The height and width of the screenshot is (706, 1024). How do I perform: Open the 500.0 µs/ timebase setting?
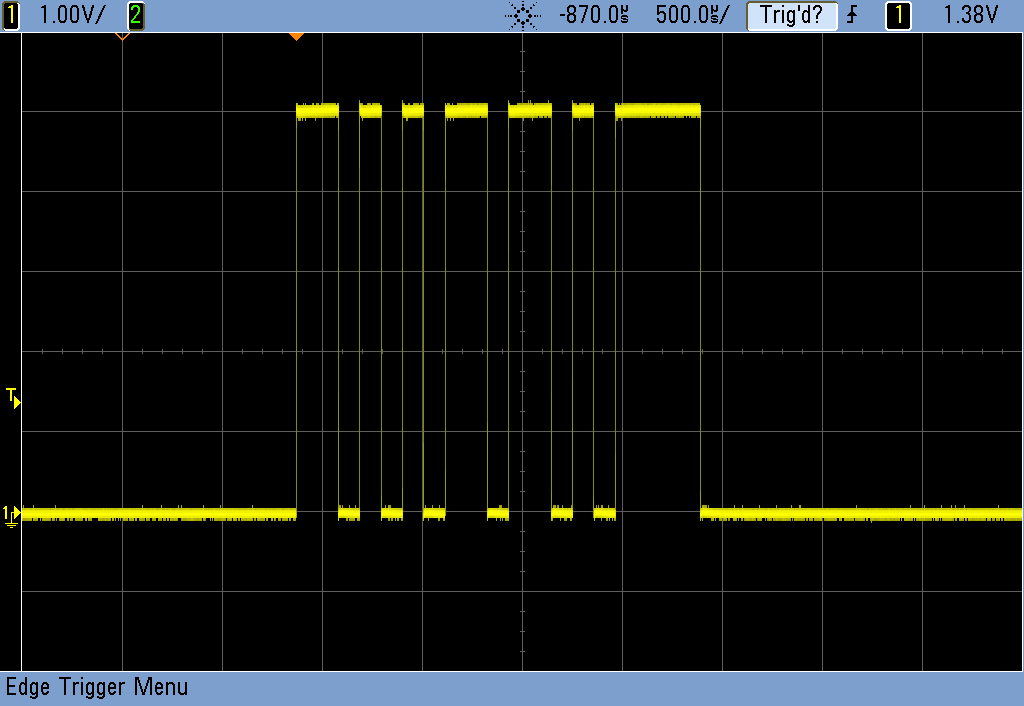(x=692, y=15)
